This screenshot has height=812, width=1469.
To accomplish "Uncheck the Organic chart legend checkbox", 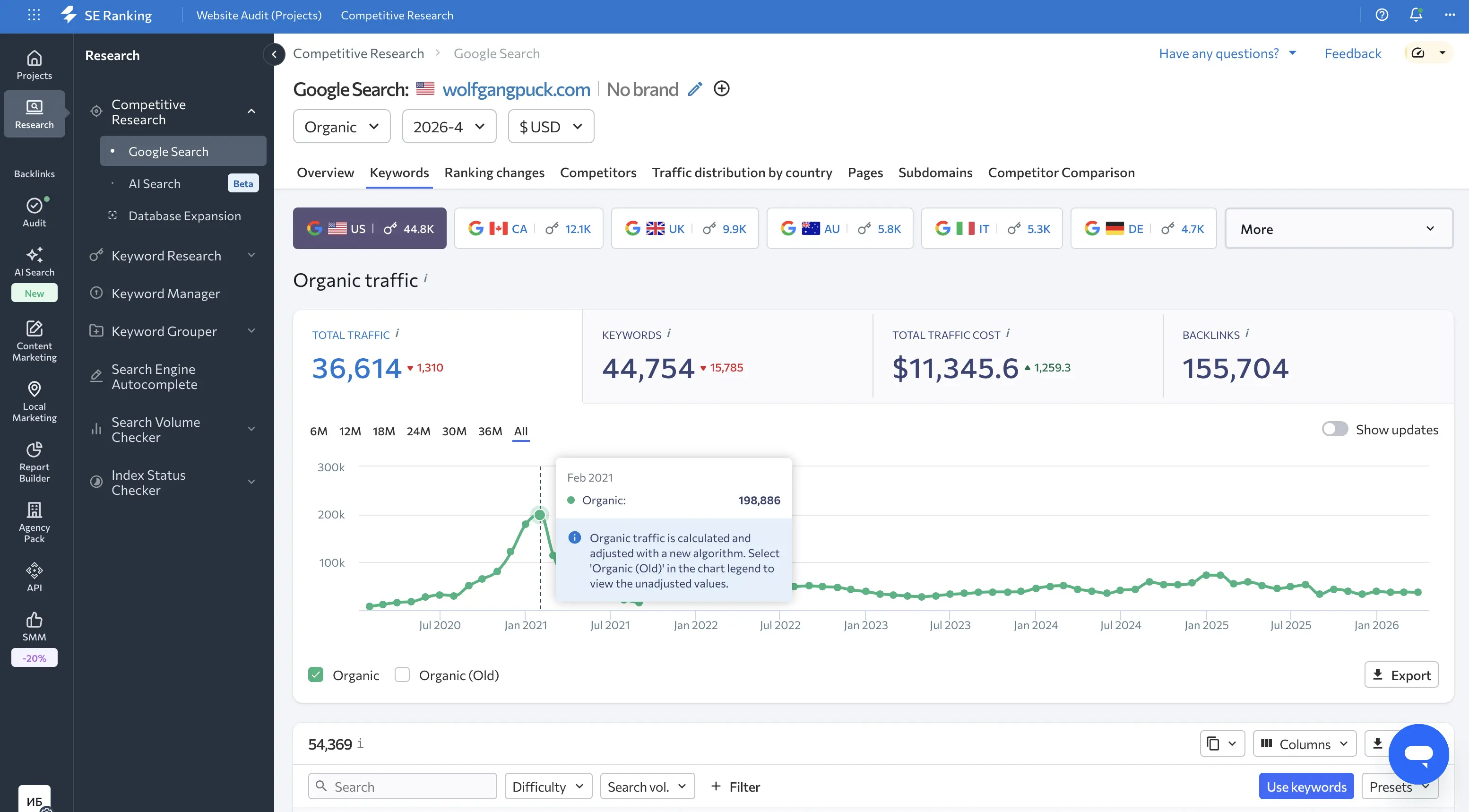I will [x=315, y=674].
